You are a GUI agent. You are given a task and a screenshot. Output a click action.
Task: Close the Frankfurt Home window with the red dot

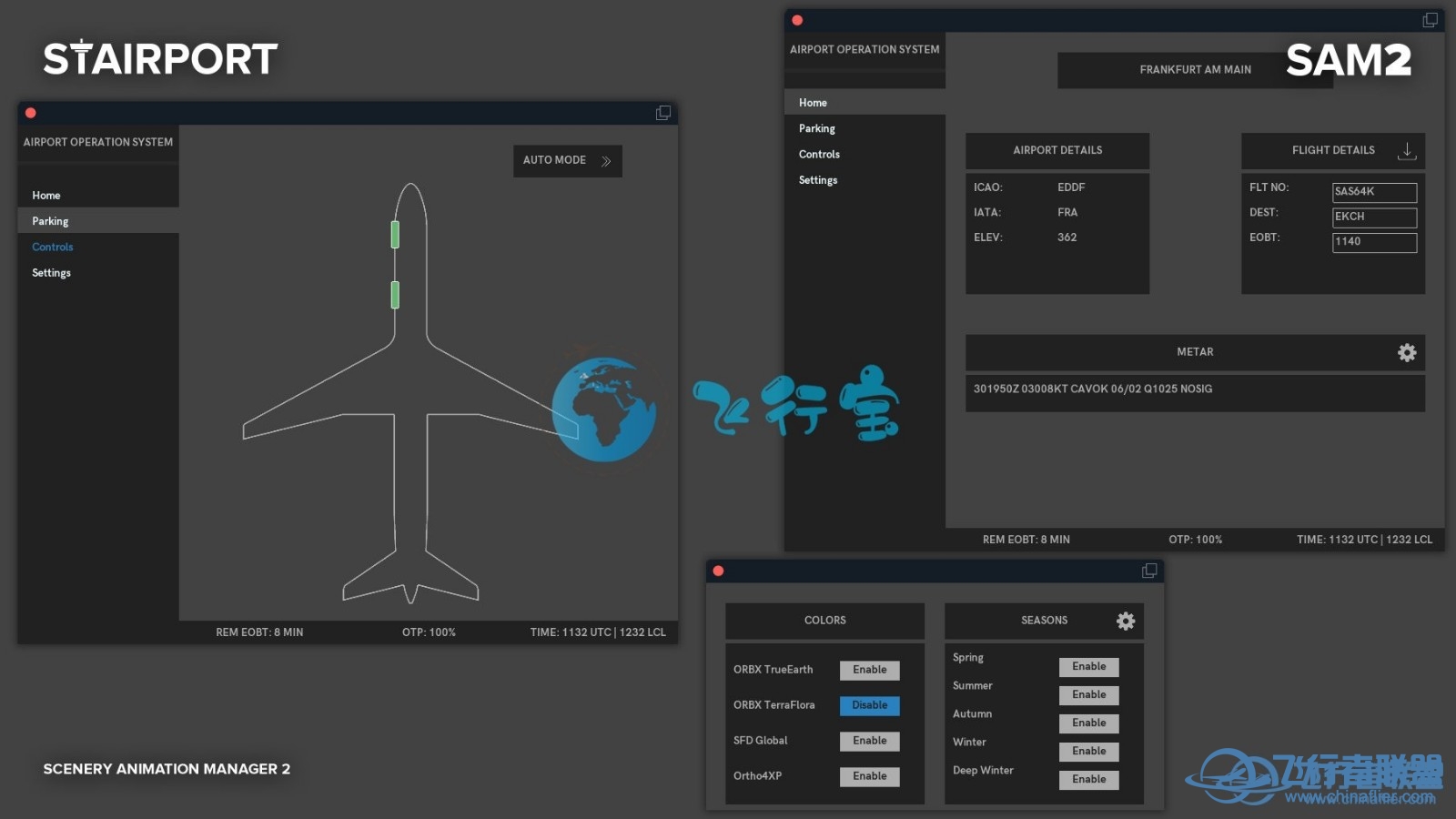point(797,20)
